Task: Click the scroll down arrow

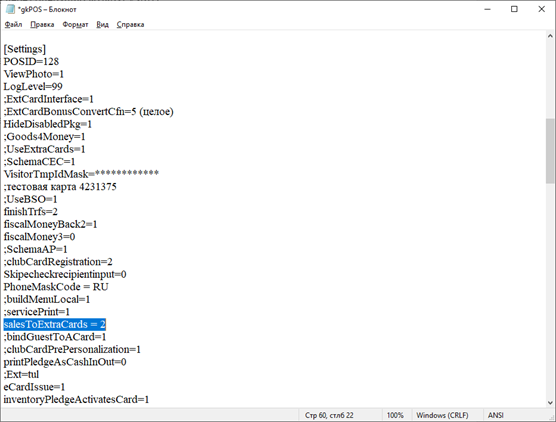Action: [550, 402]
